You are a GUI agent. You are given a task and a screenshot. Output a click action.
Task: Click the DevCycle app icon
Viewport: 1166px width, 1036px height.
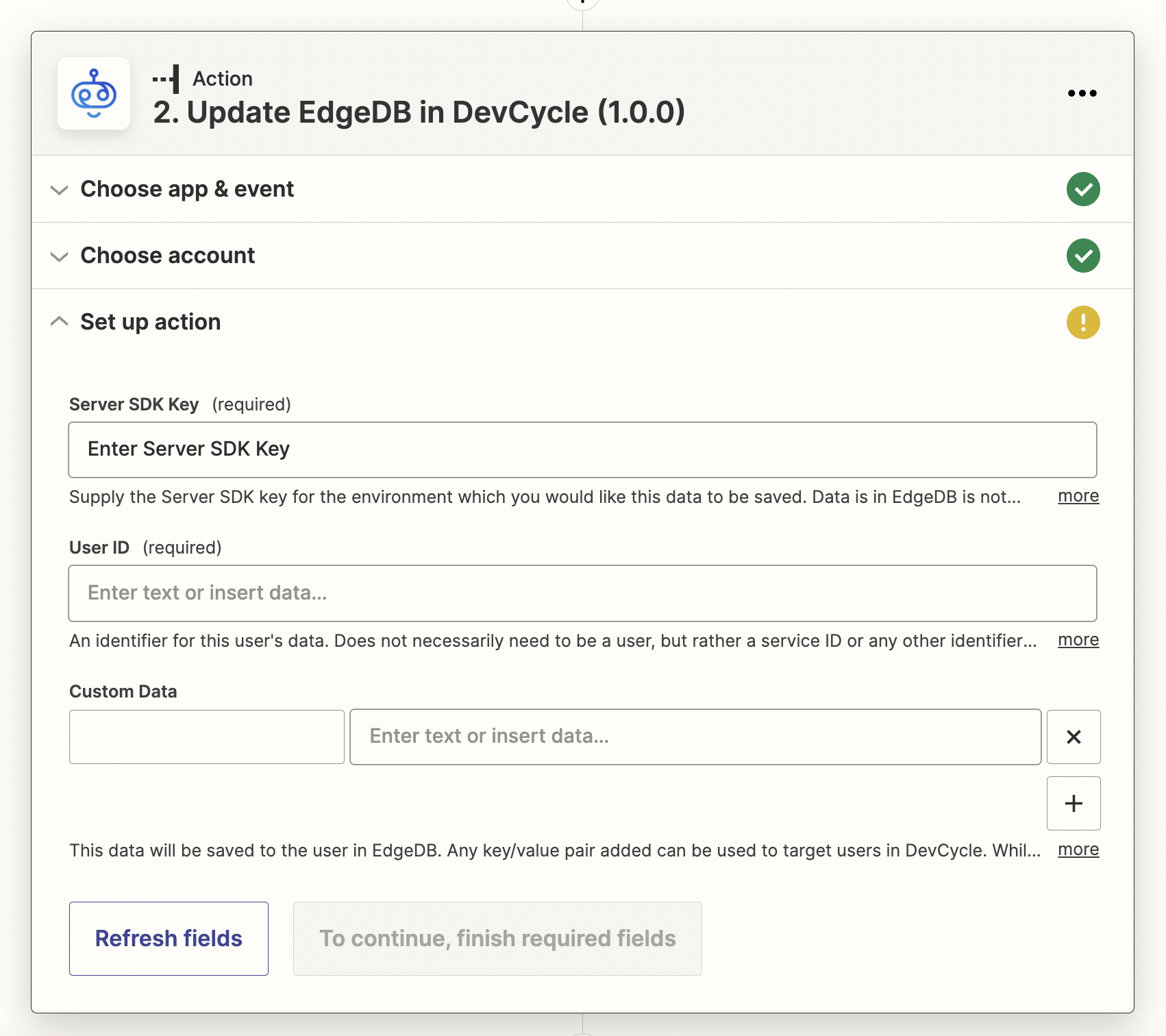(x=94, y=93)
